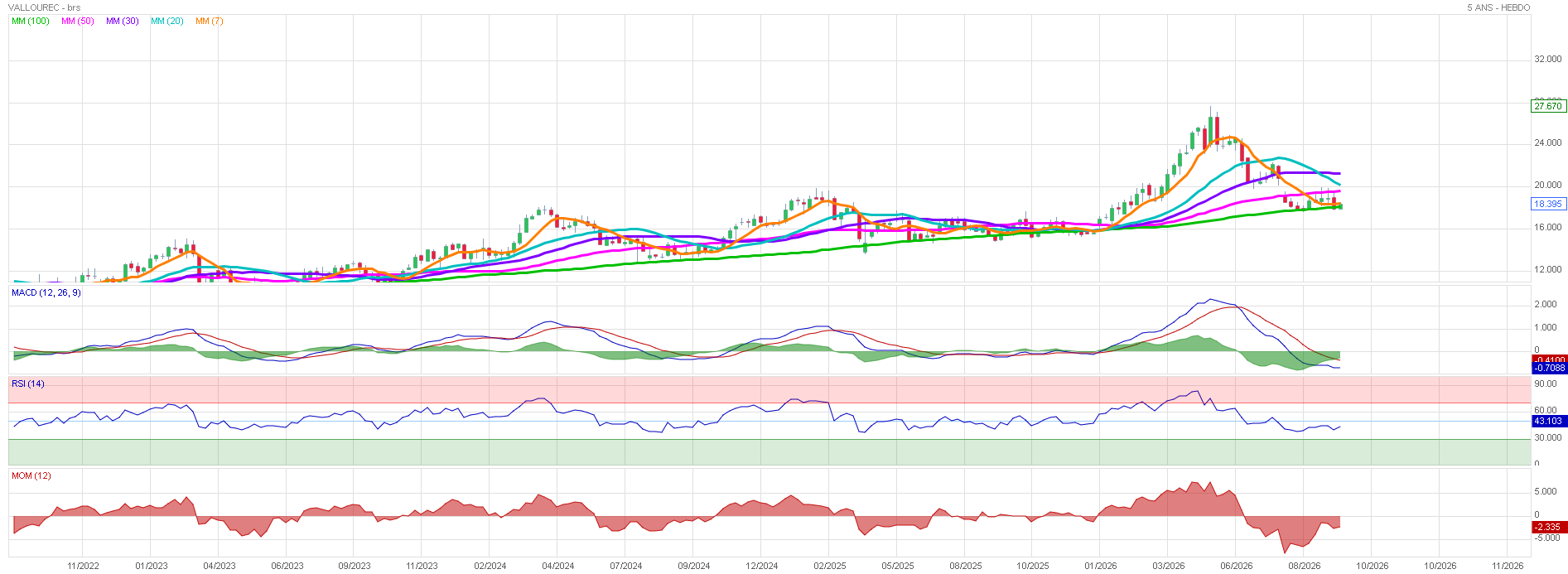The image size is (1568, 574).
Task: Select the orange "MM (7)" legend label
Action: point(210,21)
